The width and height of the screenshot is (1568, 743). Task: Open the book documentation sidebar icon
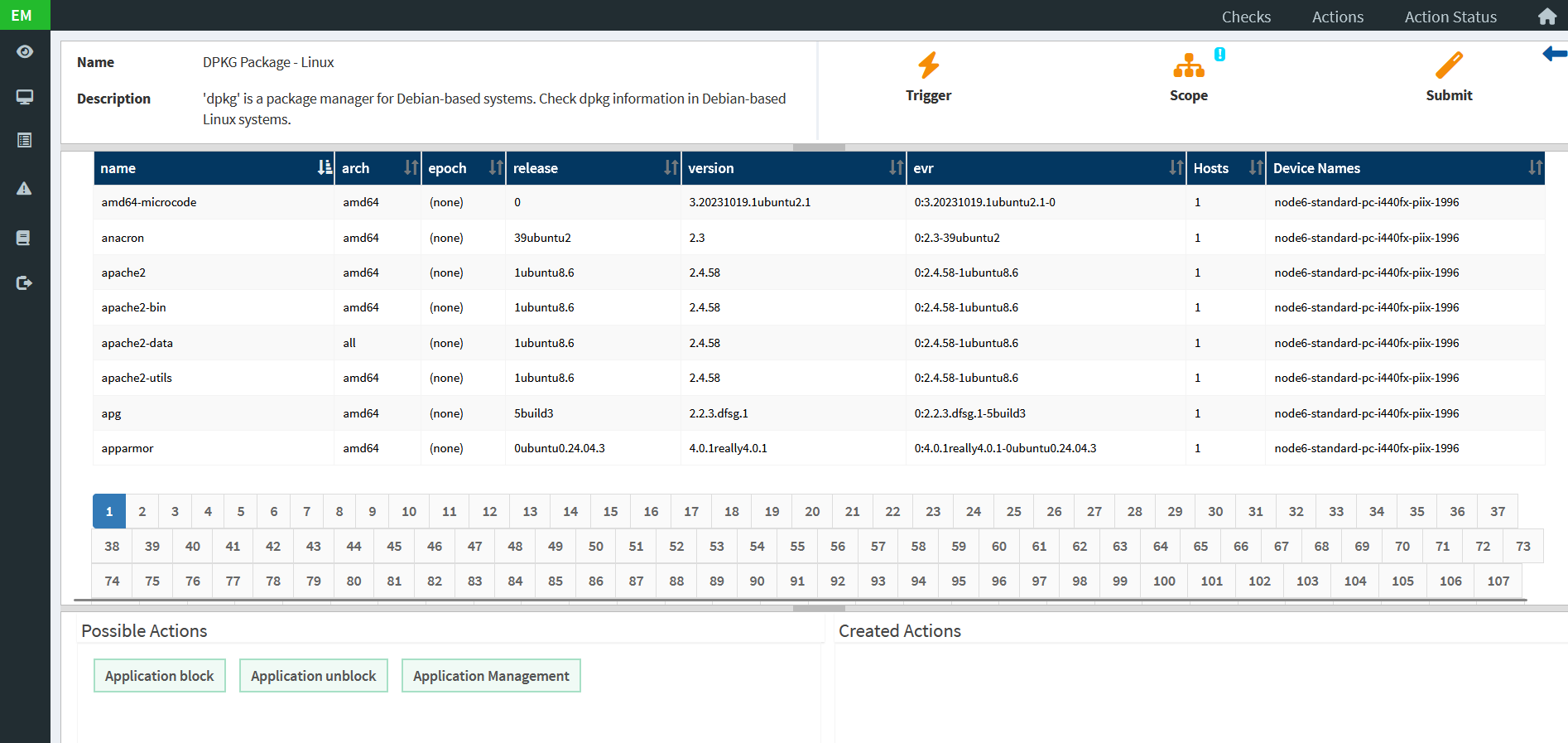[x=24, y=238]
